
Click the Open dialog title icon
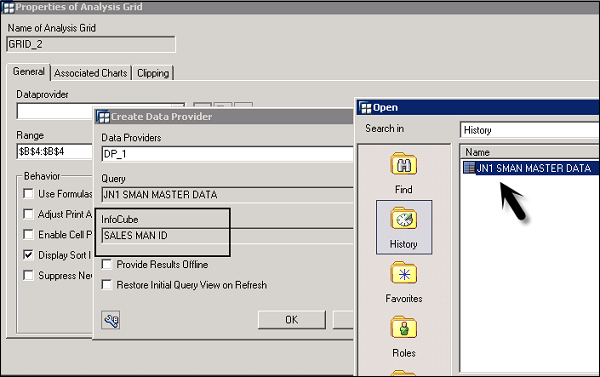366,108
